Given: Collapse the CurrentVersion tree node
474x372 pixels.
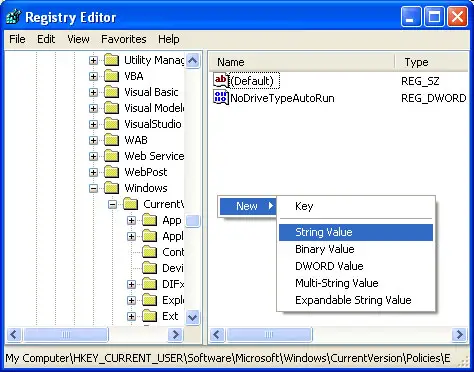Looking at the screenshot, I should [x=113, y=204].
